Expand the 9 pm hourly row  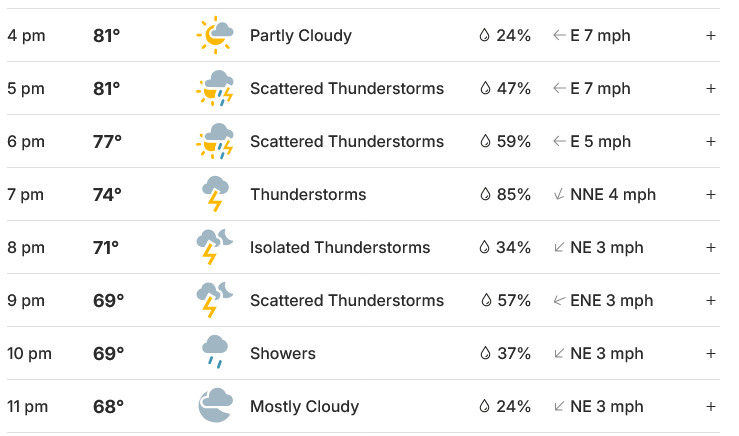pyautogui.click(x=711, y=300)
